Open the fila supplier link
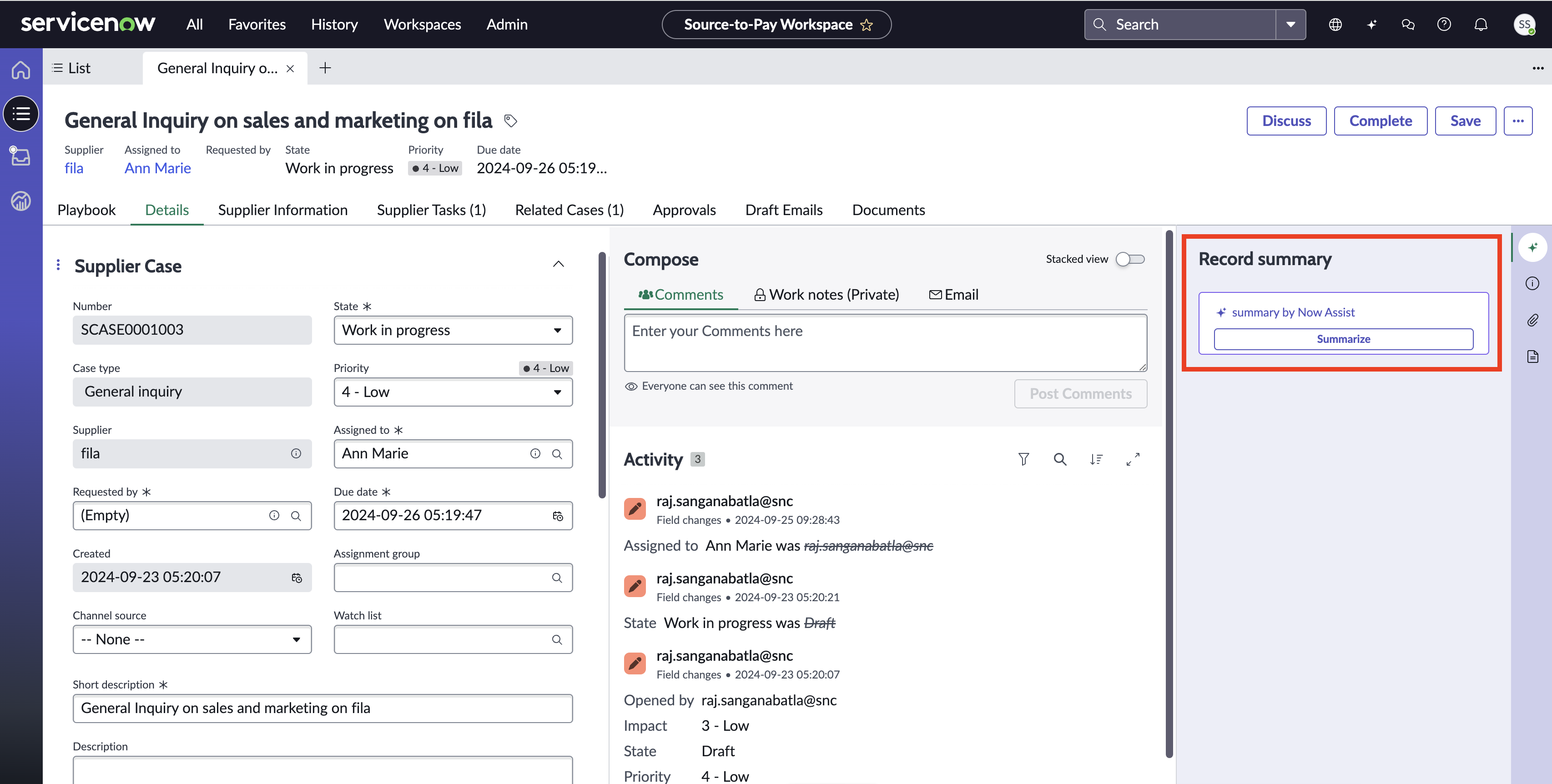This screenshot has height=784, width=1552. [74, 169]
